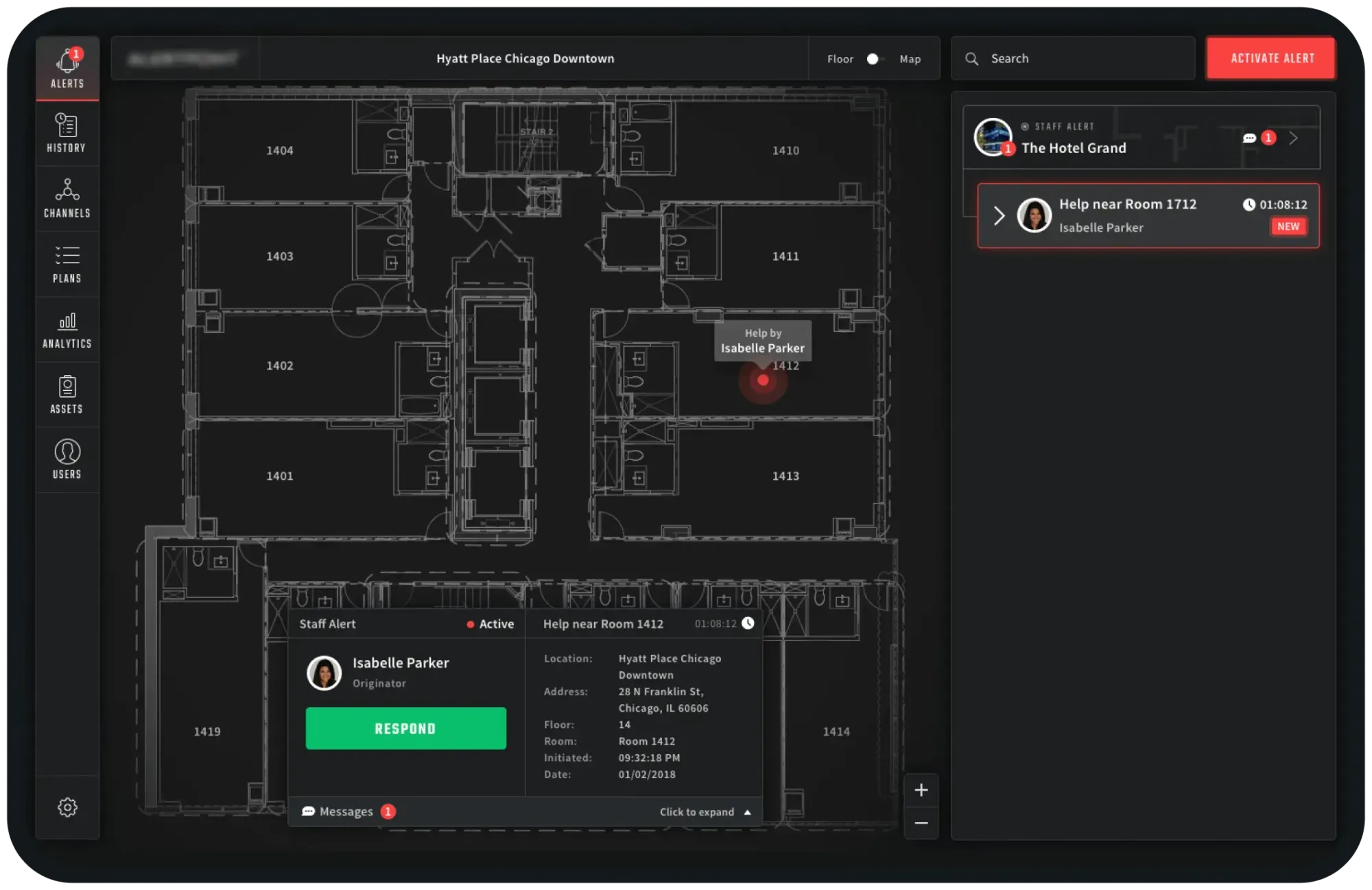Zoom out the floor plan with minus
The width and height of the screenshot is (1372, 890).
[x=921, y=823]
